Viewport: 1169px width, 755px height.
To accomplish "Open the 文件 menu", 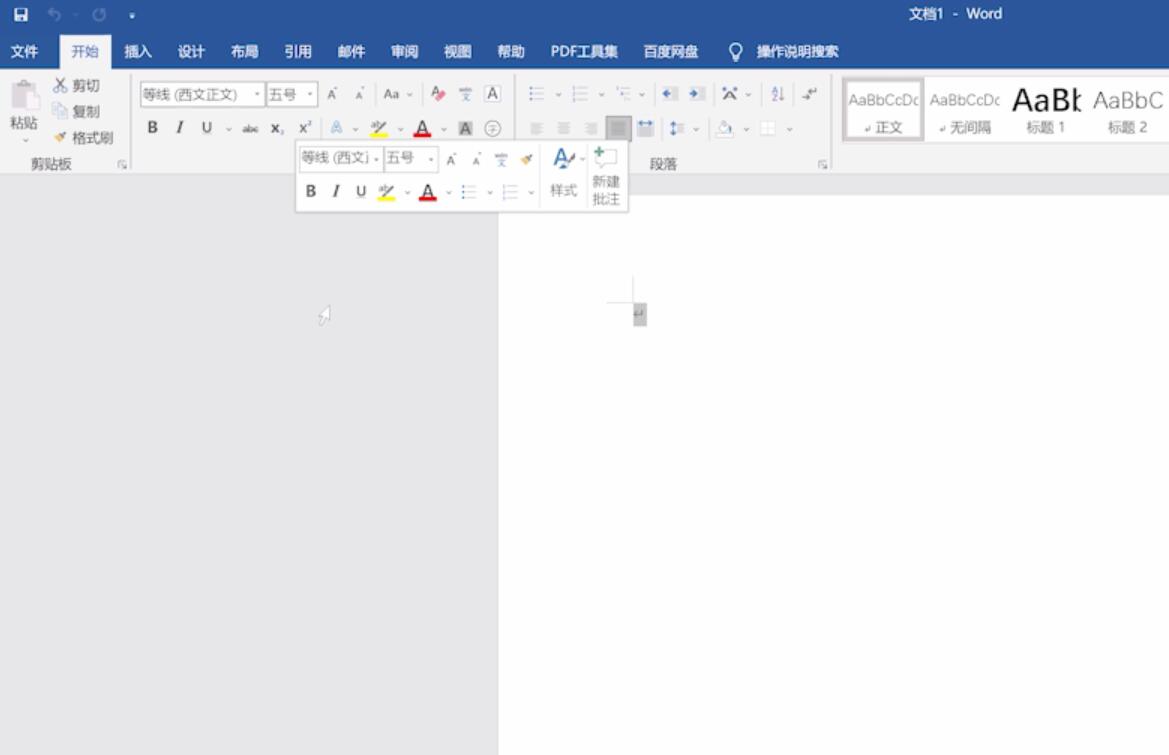I will [24, 51].
